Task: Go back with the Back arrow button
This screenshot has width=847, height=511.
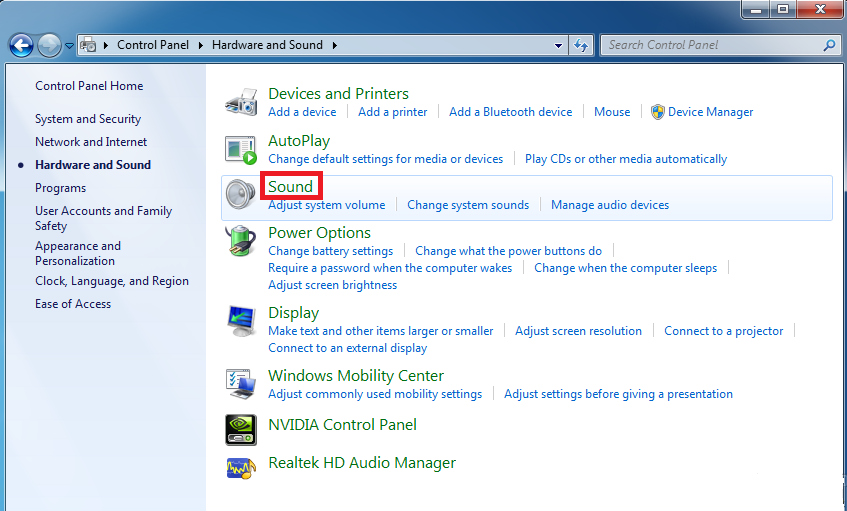Action: click(x=22, y=45)
